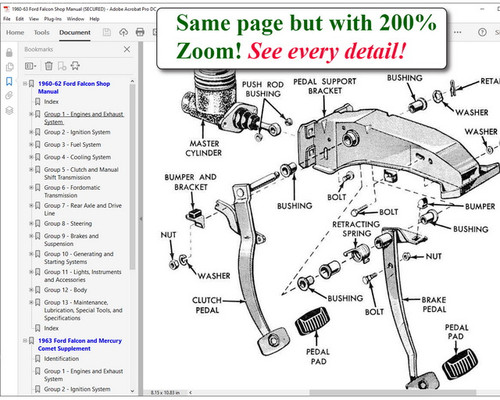Expand Group 11 - Lights, Instruments and Accessories
The width and height of the screenshot is (500, 400).
[x=31, y=272]
